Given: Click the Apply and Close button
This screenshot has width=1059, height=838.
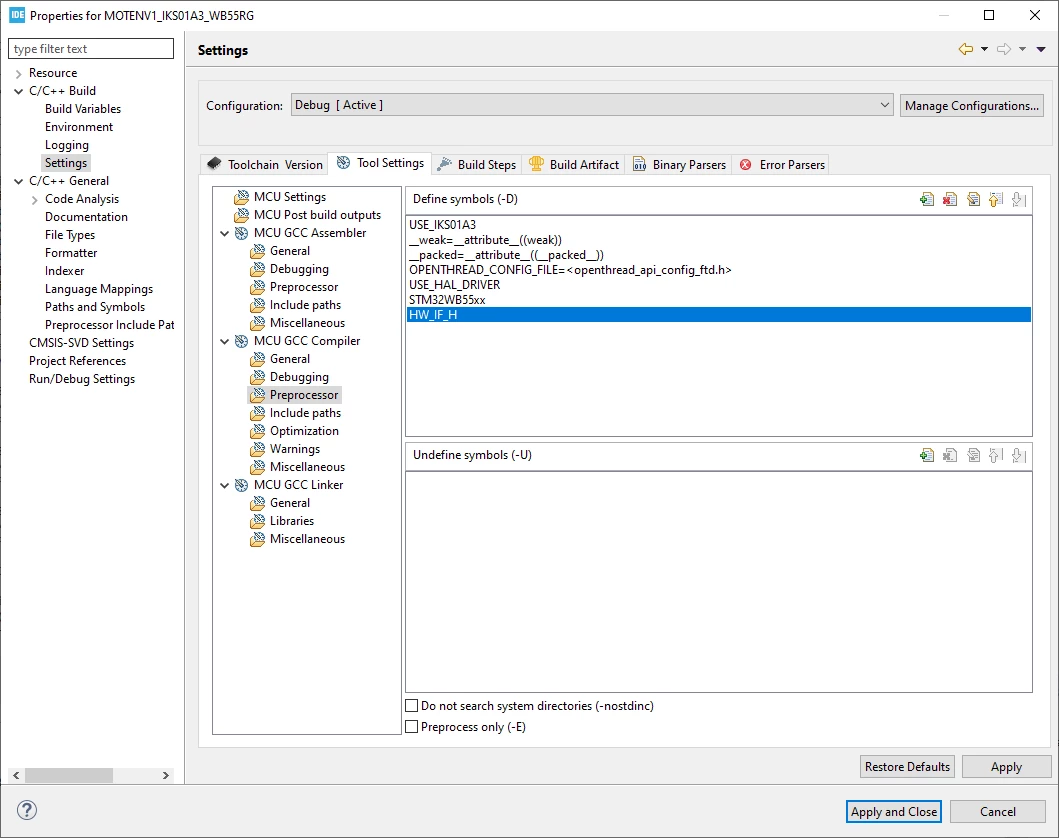Looking at the screenshot, I should point(894,812).
